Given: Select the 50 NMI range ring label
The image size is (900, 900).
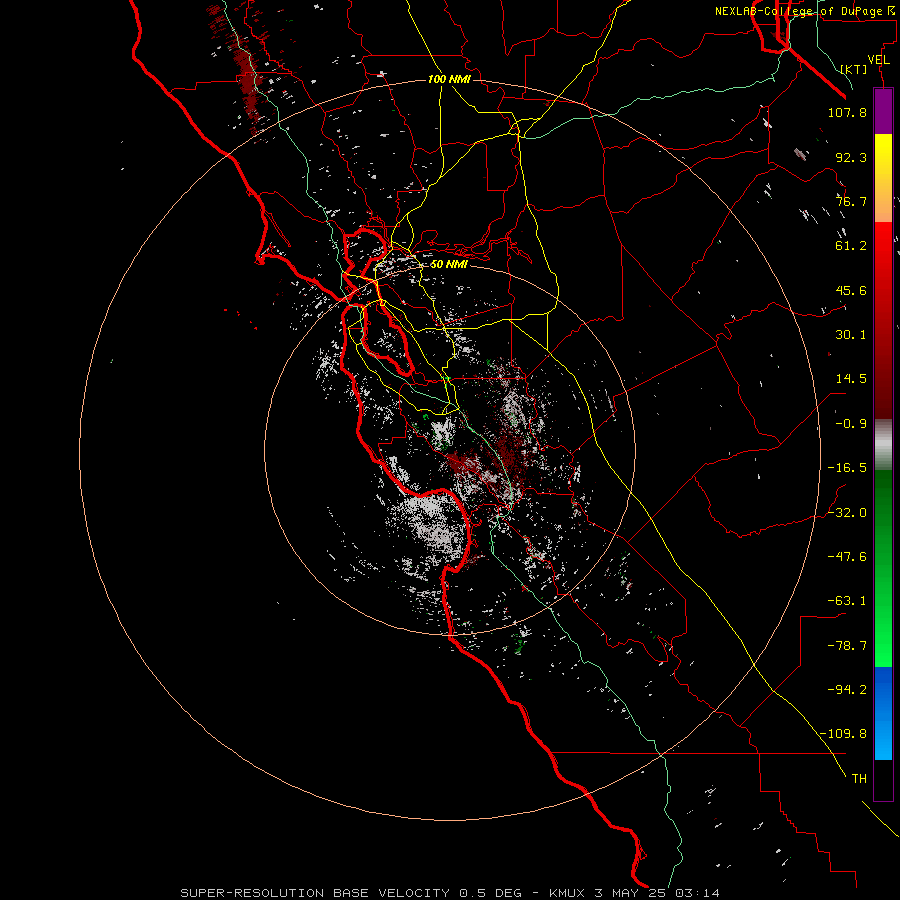Looking at the screenshot, I should click(x=448, y=264).
